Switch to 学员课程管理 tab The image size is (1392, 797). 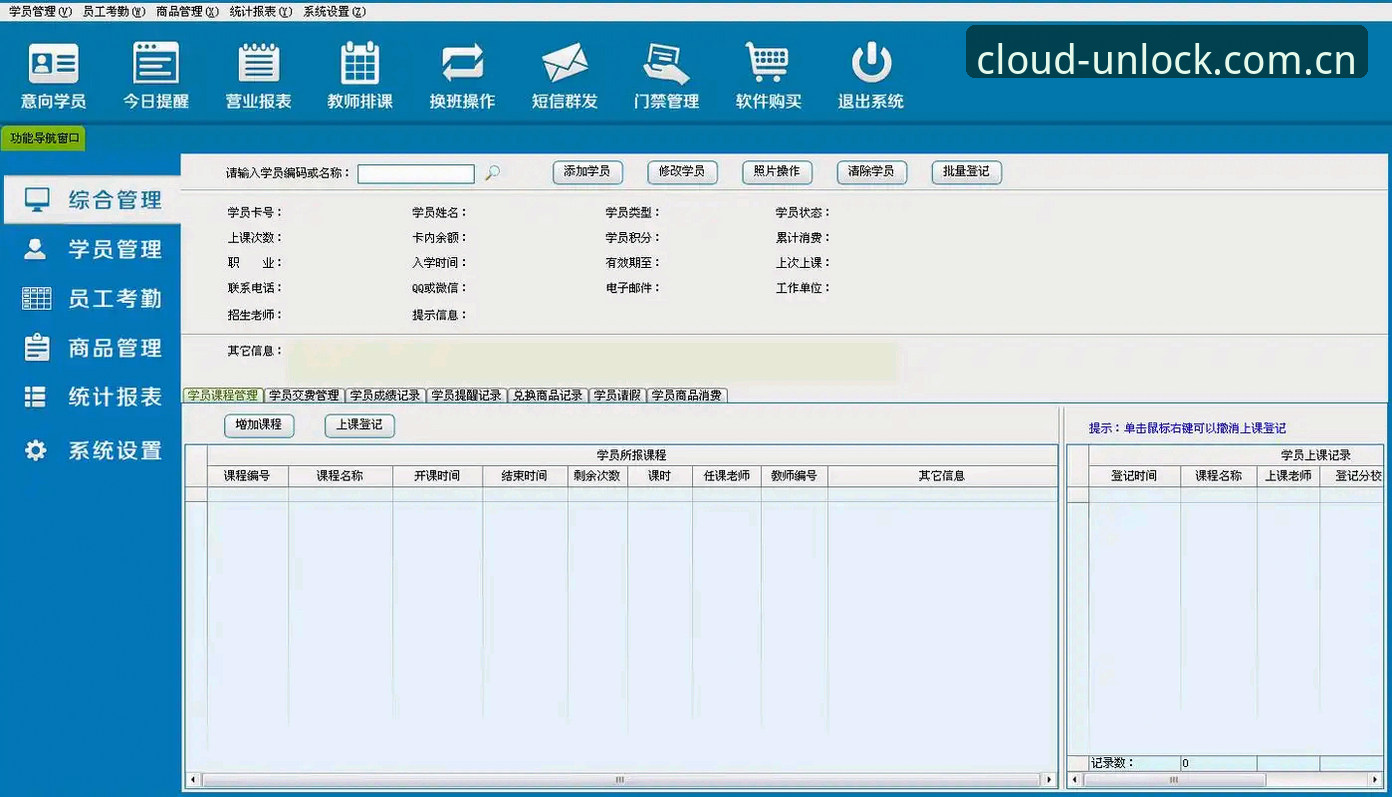point(222,395)
